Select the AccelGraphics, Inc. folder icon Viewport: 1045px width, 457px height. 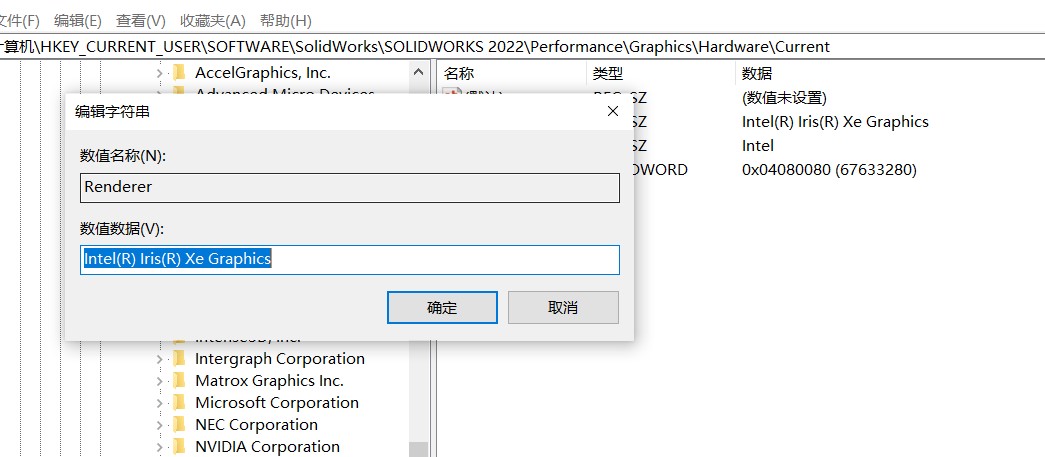pos(179,73)
